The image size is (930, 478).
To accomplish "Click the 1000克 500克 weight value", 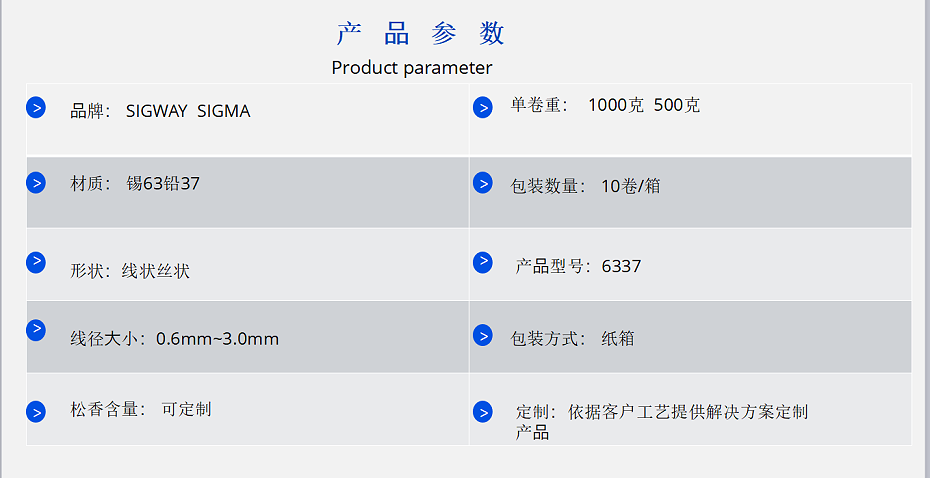I will [644, 105].
